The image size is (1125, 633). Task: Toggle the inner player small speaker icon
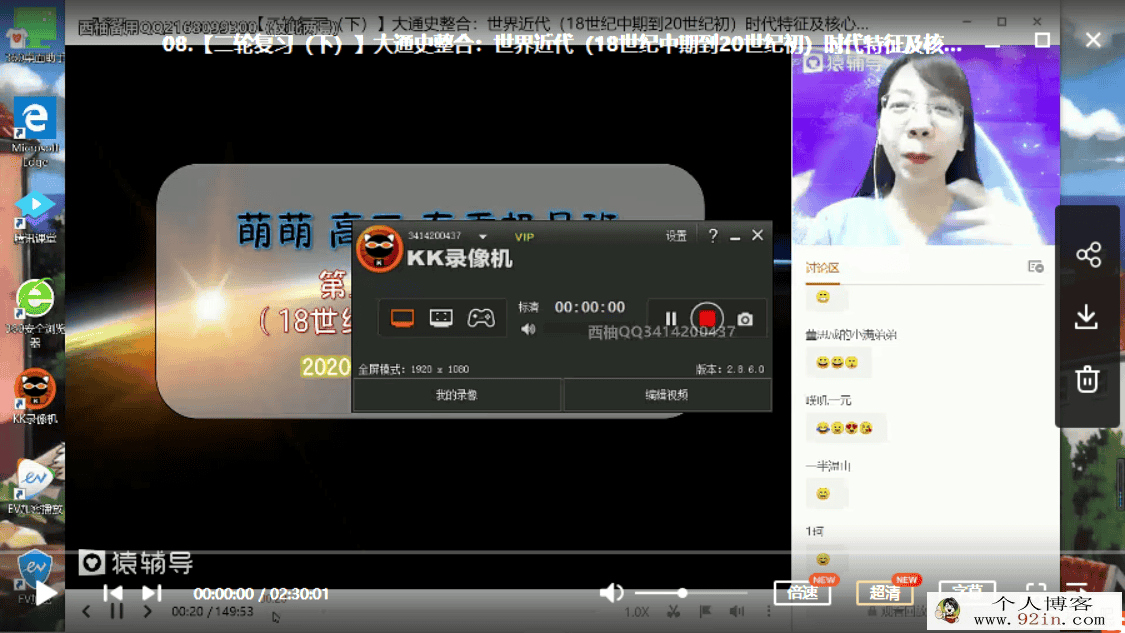point(737,611)
